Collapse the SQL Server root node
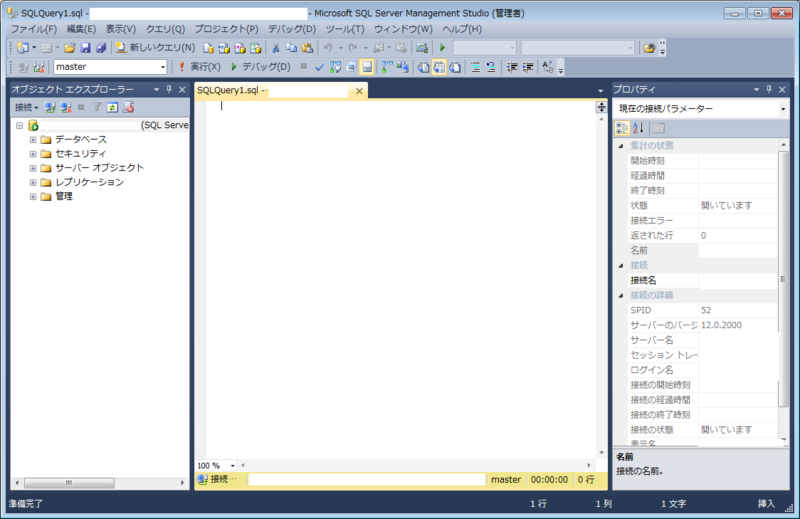The width and height of the screenshot is (800, 519). [19, 125]
